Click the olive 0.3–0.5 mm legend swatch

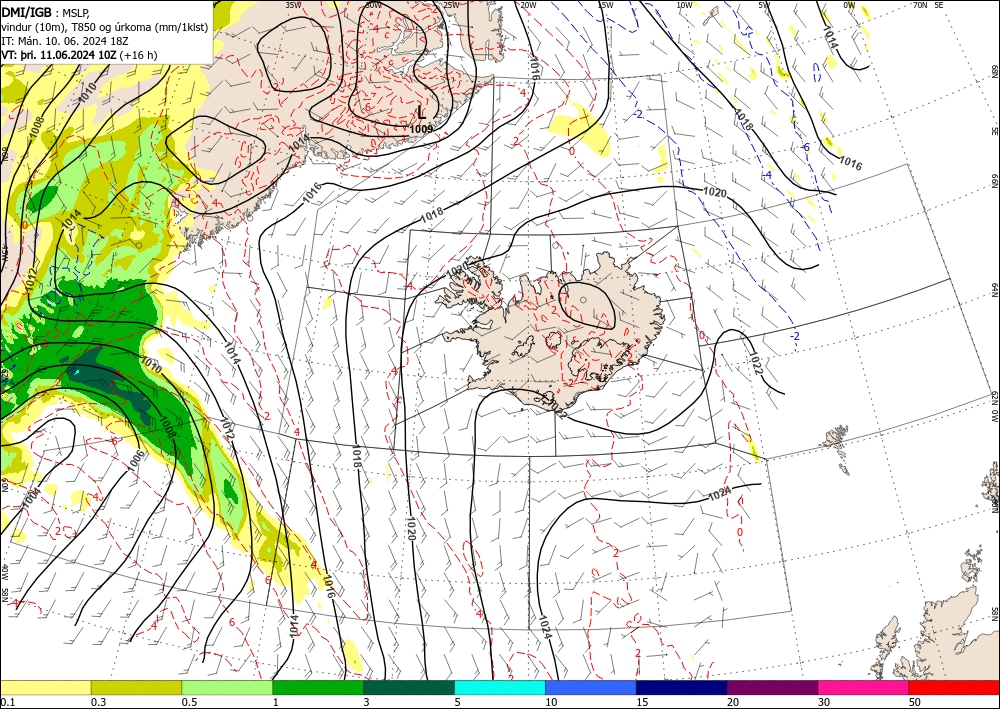[136, 687]
